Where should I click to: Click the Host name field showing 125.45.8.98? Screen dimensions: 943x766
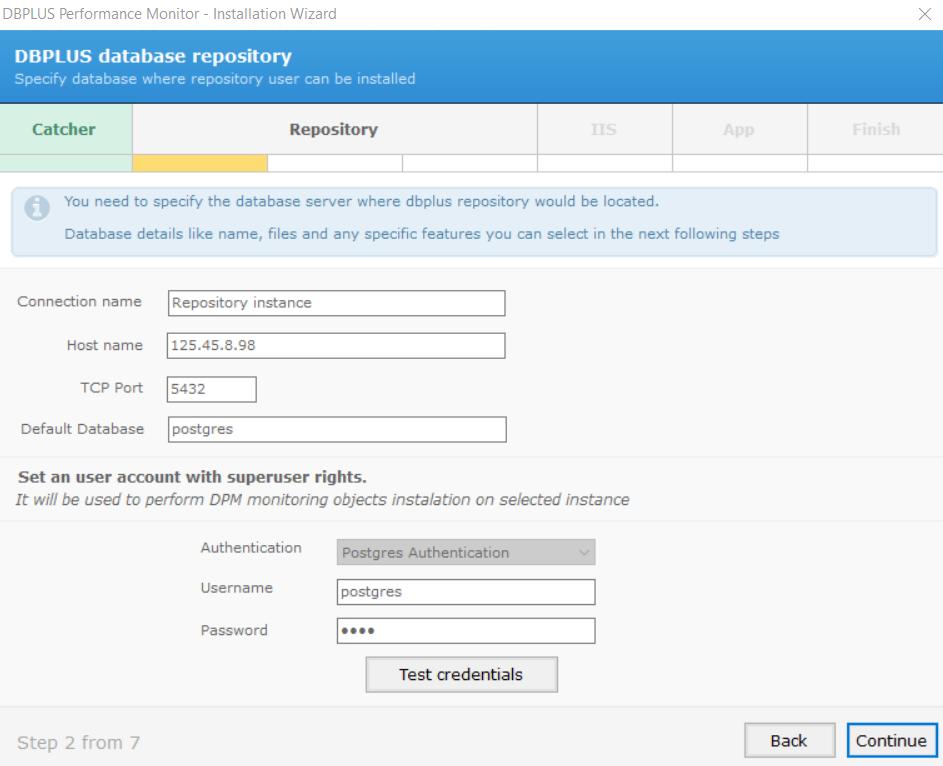click(336, 346)
